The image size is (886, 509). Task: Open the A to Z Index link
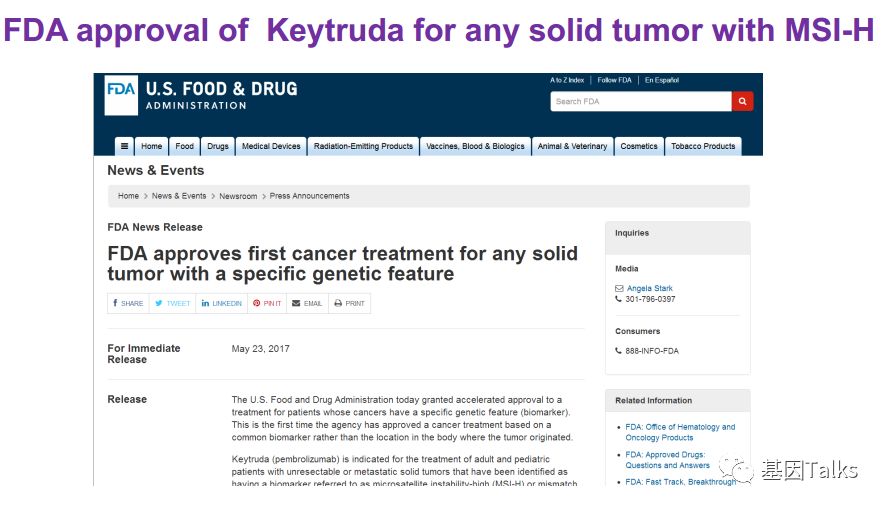567,80
